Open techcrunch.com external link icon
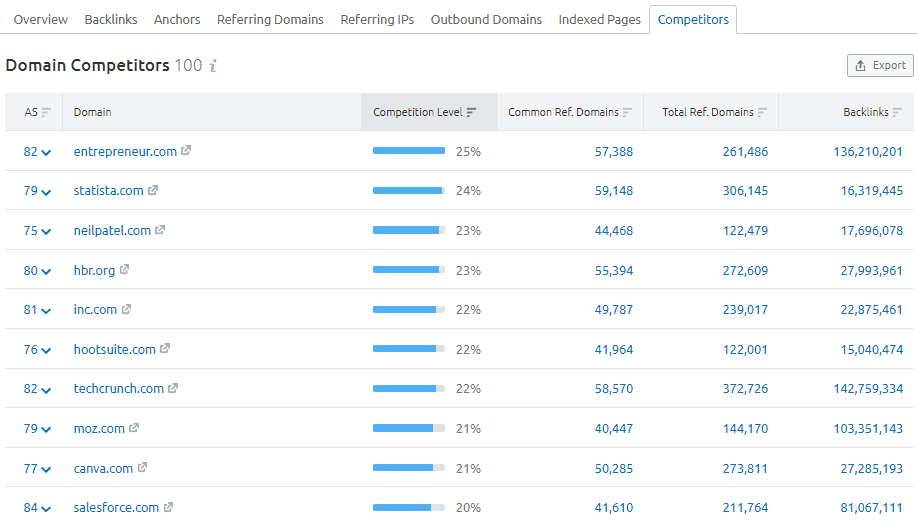 [173, 388]
